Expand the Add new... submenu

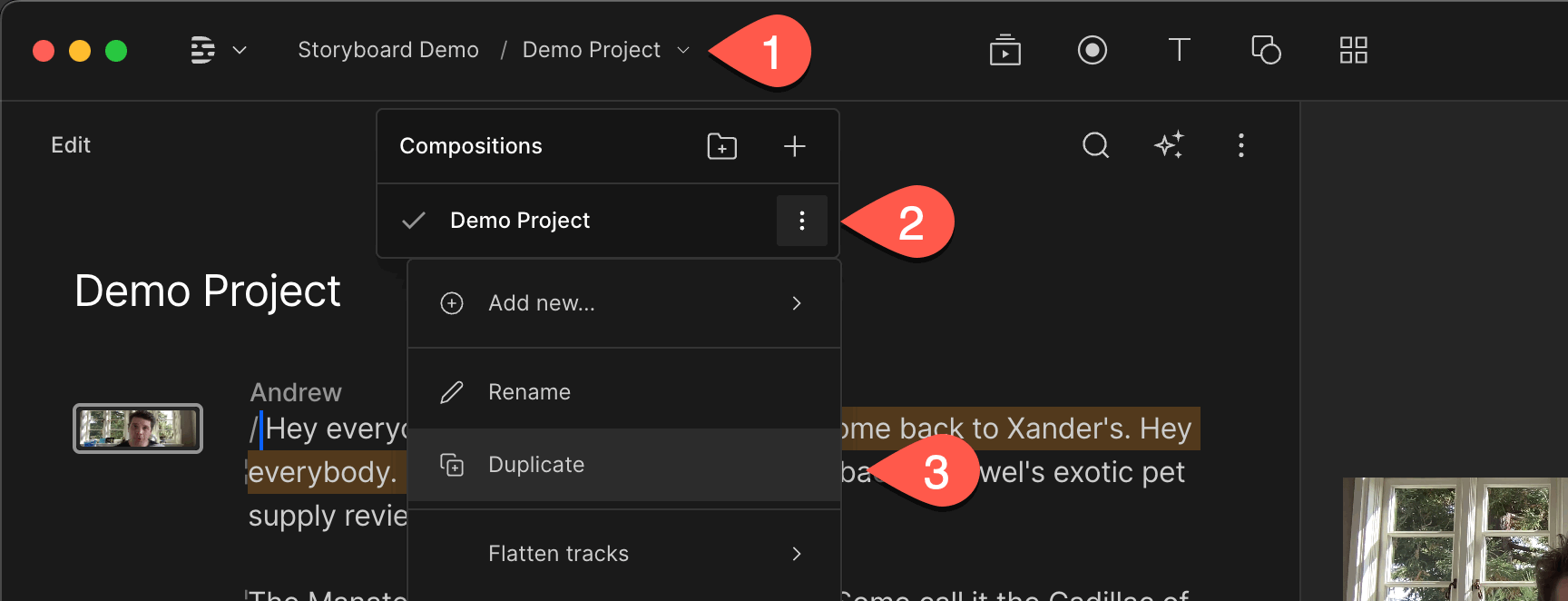(624, 303)
